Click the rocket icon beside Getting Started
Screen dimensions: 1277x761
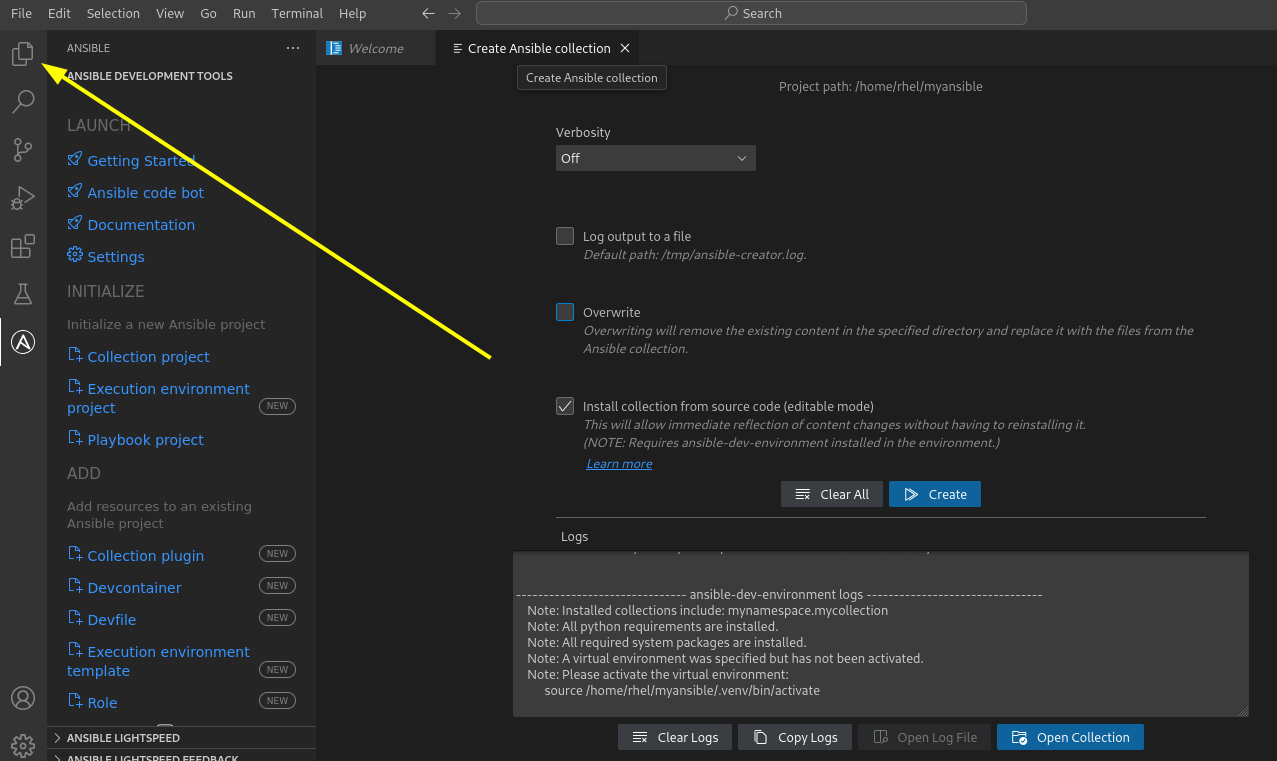[x=75, y=160]
